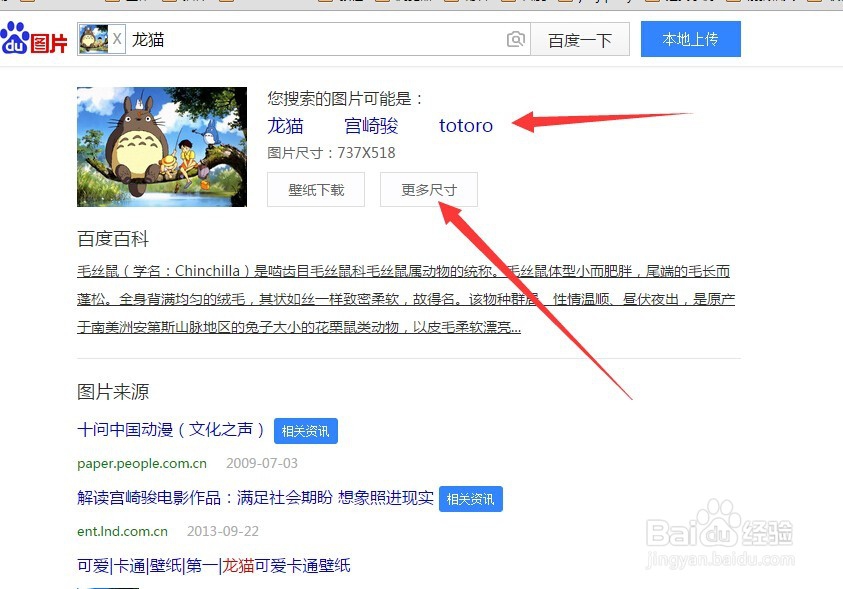The height and width of the screenshot is (589, 843).
Task: Click the 更多尺寸 more sizes button
Action: point(428,189)
